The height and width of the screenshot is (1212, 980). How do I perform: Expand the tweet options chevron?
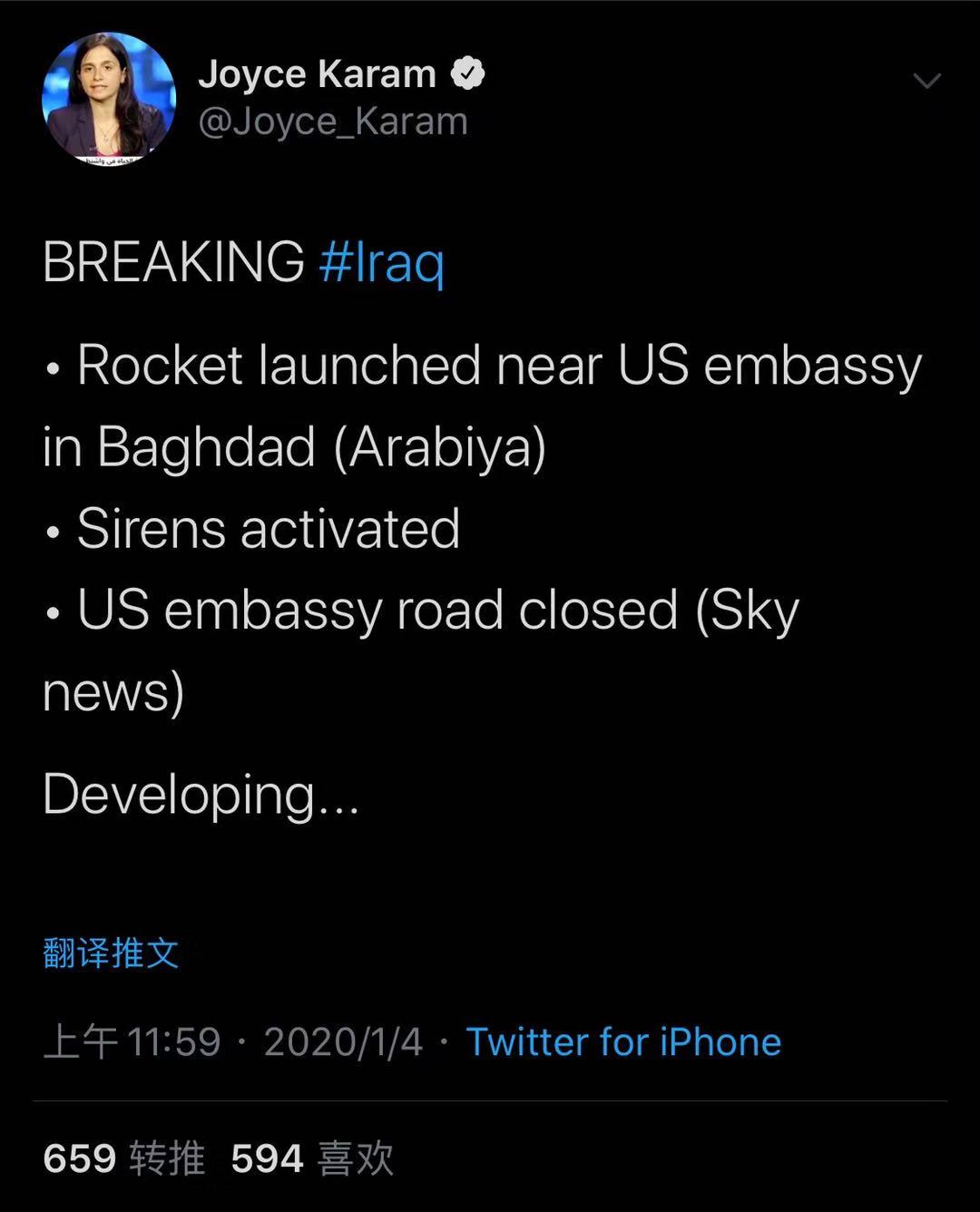[926, 82]
